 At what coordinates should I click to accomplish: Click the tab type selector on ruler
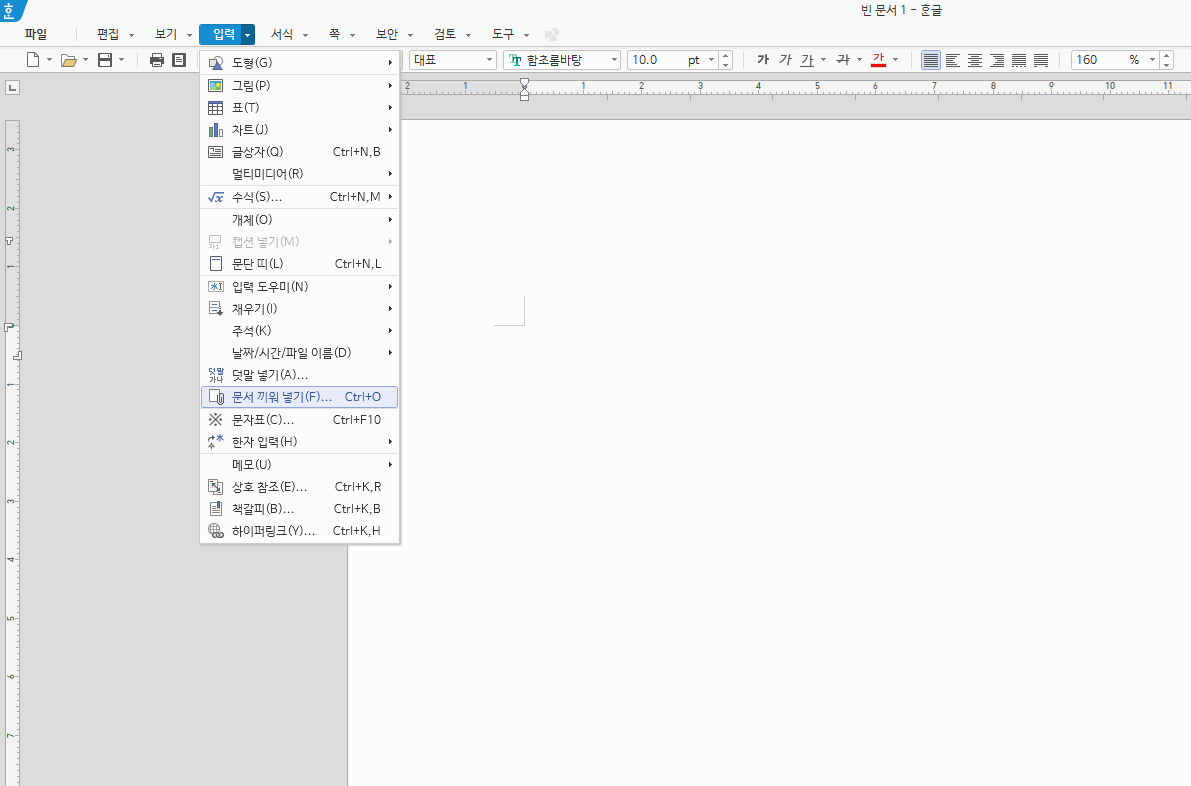pyautogui.click(x=12, y=88)
